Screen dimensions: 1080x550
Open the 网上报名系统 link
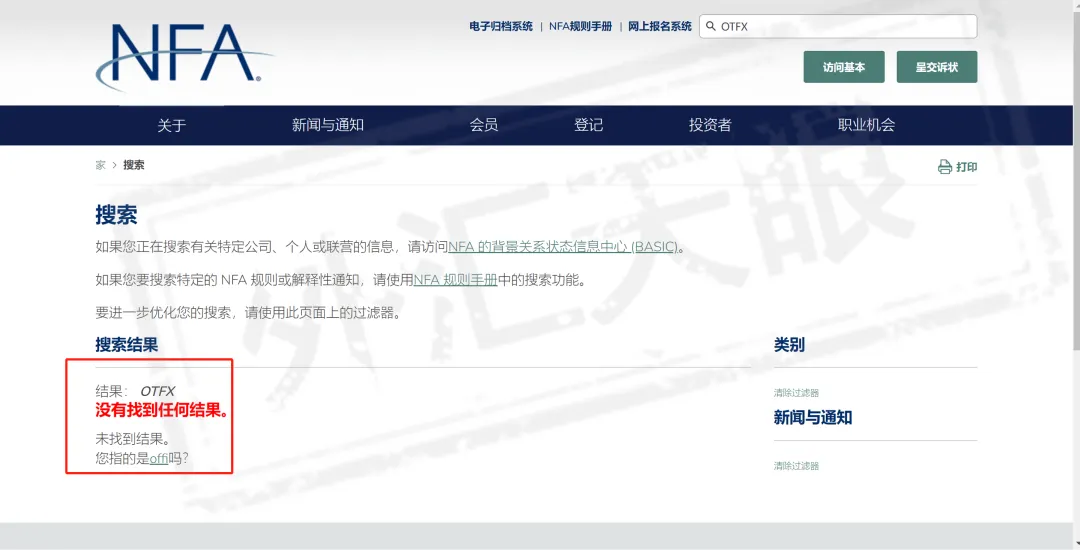click(x=659, y=26)
